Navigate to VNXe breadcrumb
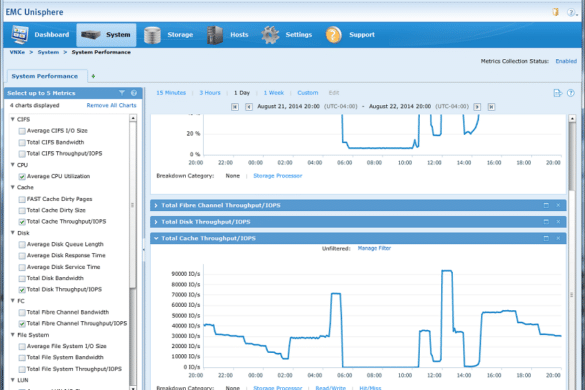 17,52
